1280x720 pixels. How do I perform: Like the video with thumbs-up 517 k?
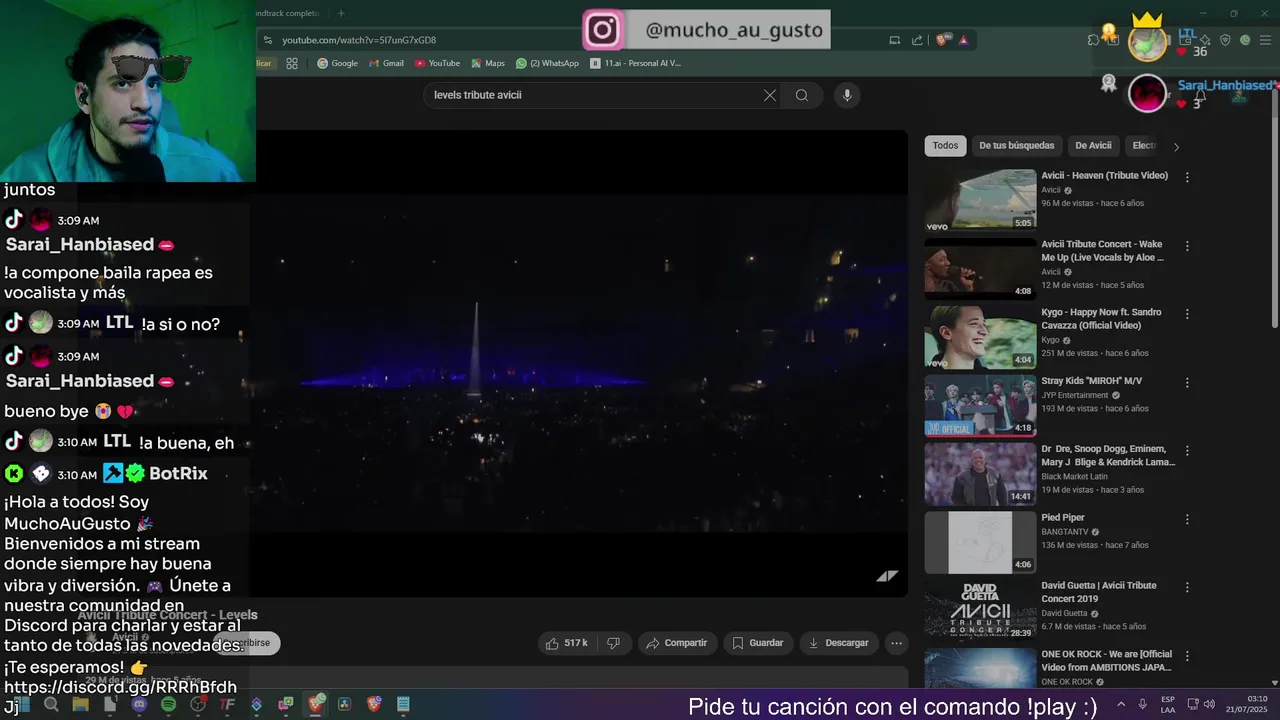click(567, 643)
